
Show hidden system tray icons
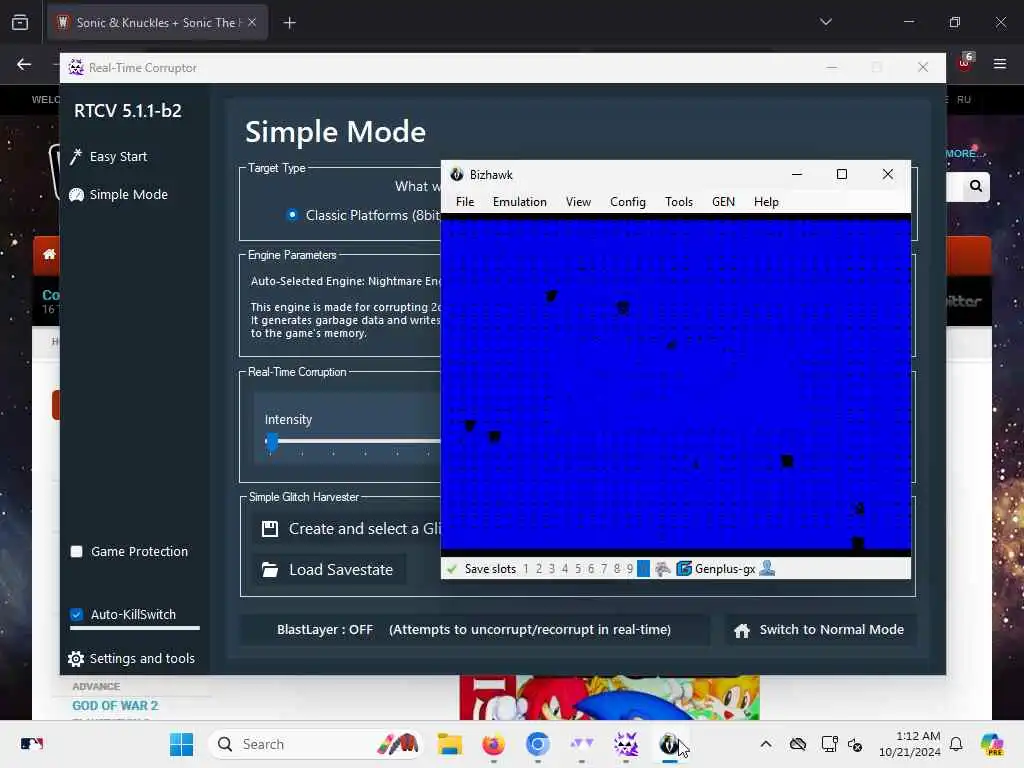(x=766, y=744)
